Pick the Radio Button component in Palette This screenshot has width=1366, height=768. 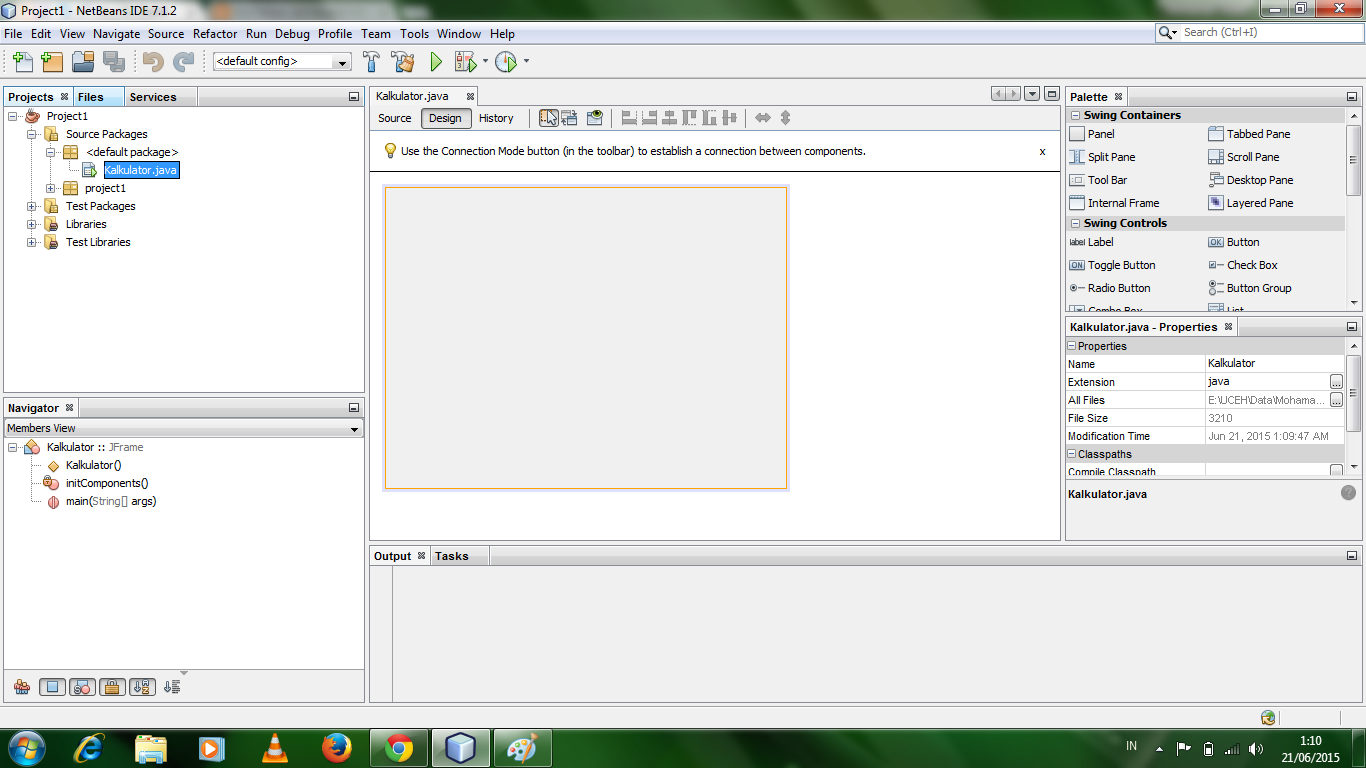pos(1109,288)
